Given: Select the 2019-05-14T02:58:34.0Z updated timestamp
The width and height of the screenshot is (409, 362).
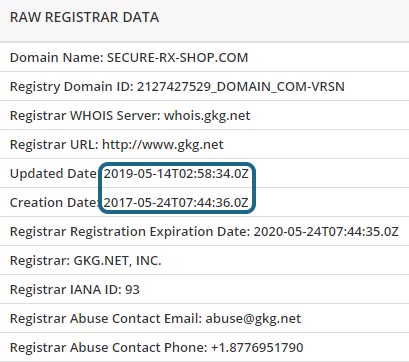Looking at the screenshot, I should coord(176,174).
